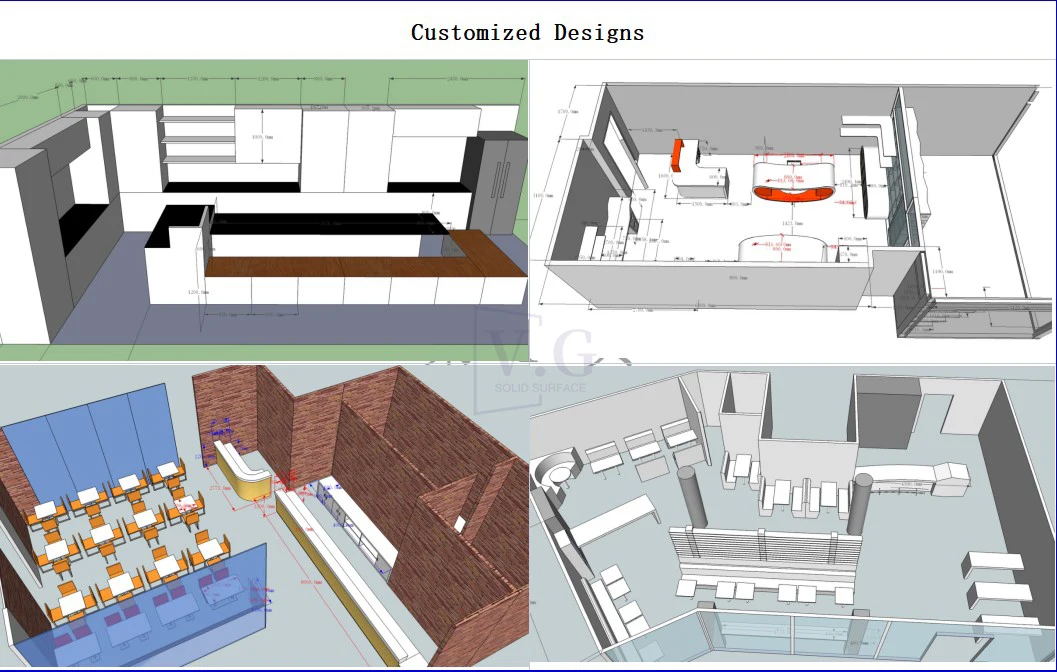
Task: Click the Customized Designs heading
Action: (x=528, y=32)
